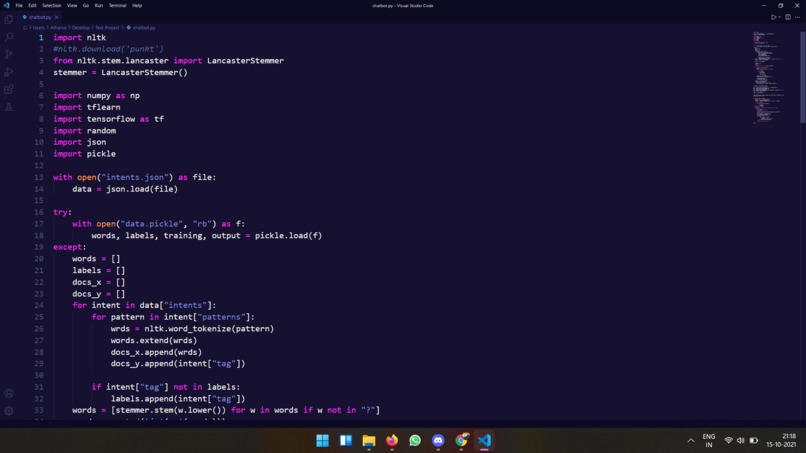Open the clock and date 15-10-2021
This screenshot has height=453, width=806.
781,441
